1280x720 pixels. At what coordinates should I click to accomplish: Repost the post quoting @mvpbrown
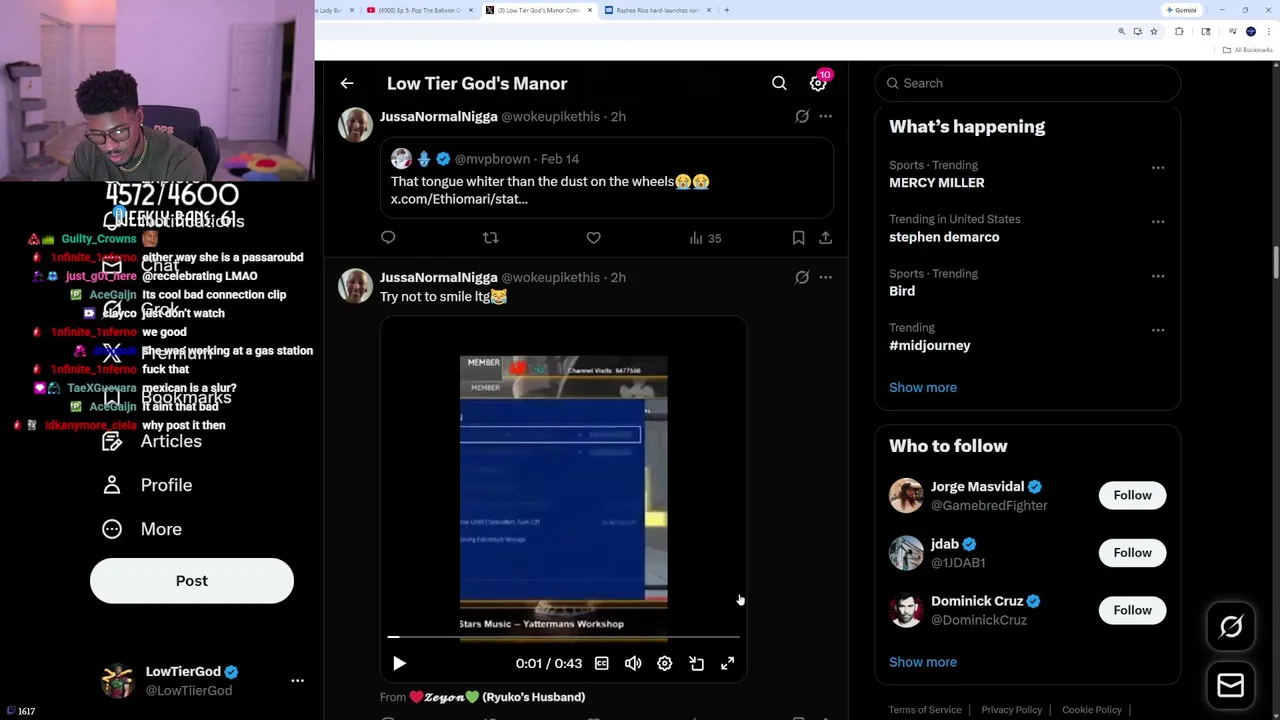coord(490,238)
